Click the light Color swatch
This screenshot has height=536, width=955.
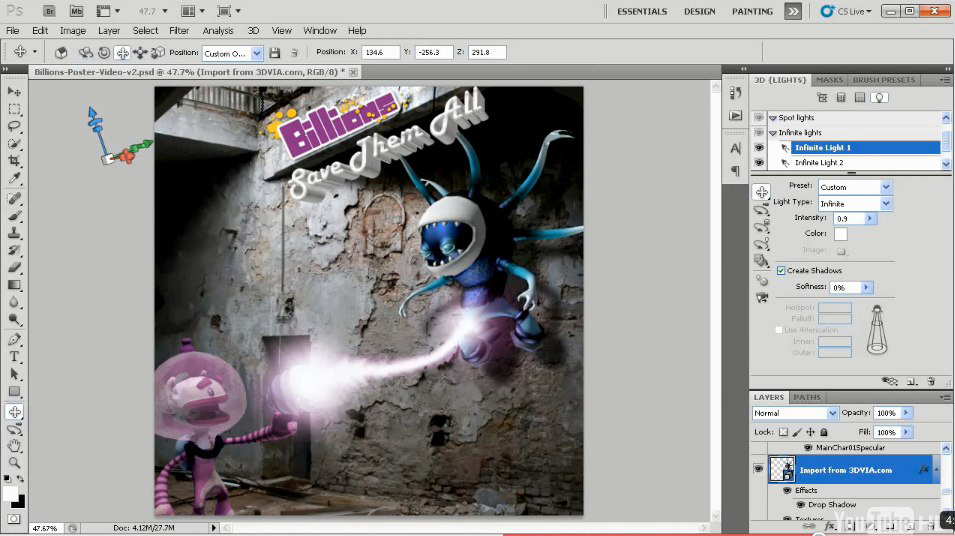point(841,234)
